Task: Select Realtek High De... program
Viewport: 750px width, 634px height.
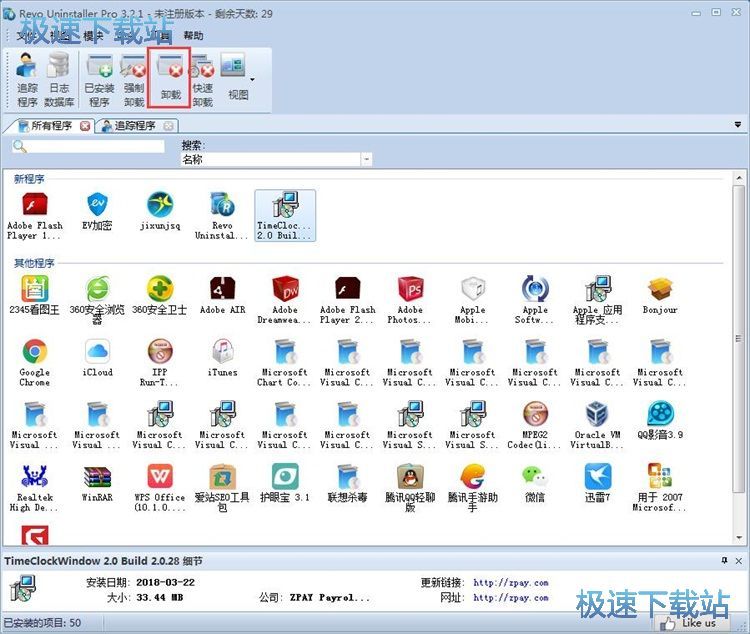Action: click(x=34, y=488)
